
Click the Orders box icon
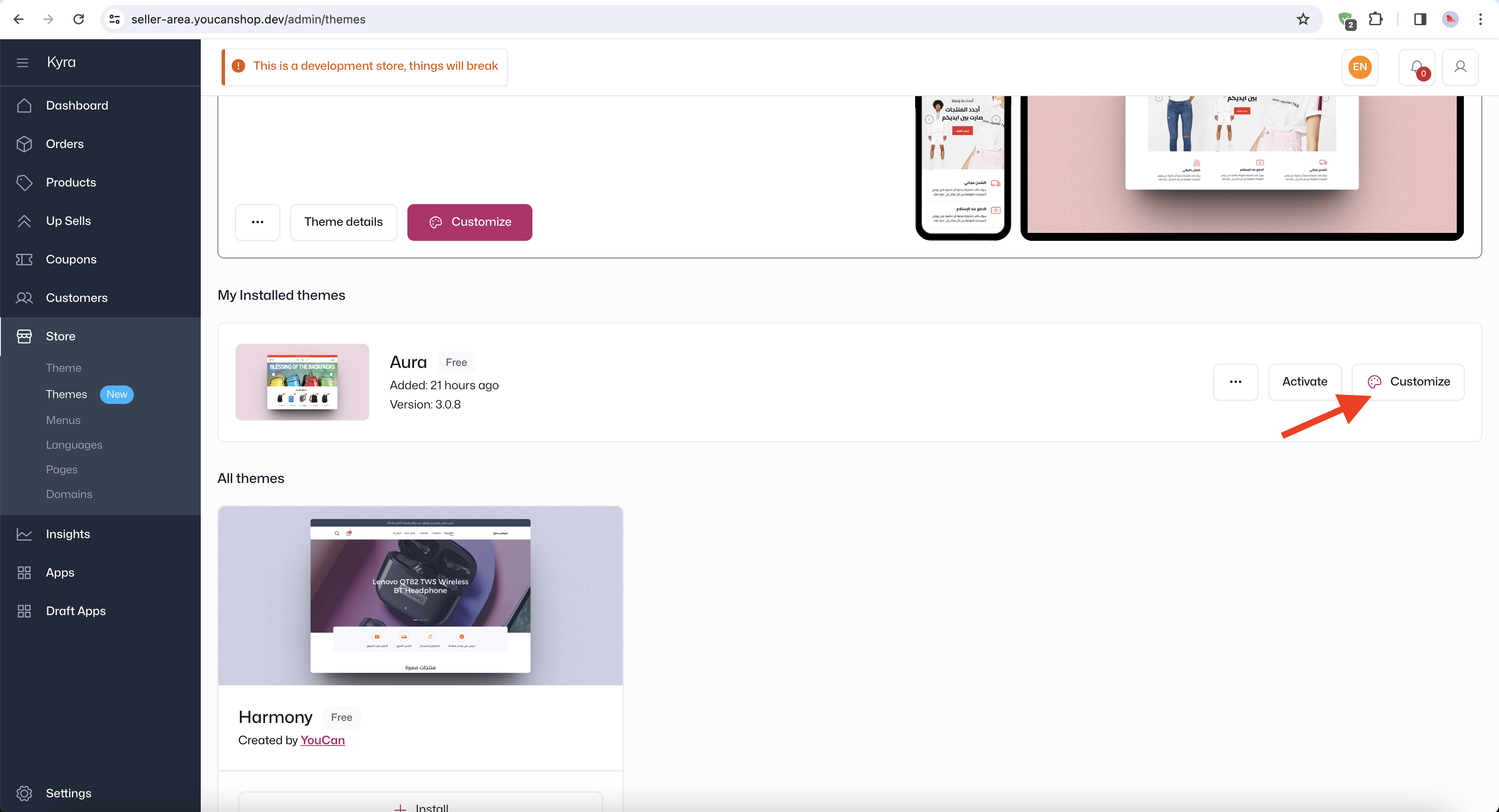click(24, 144)
